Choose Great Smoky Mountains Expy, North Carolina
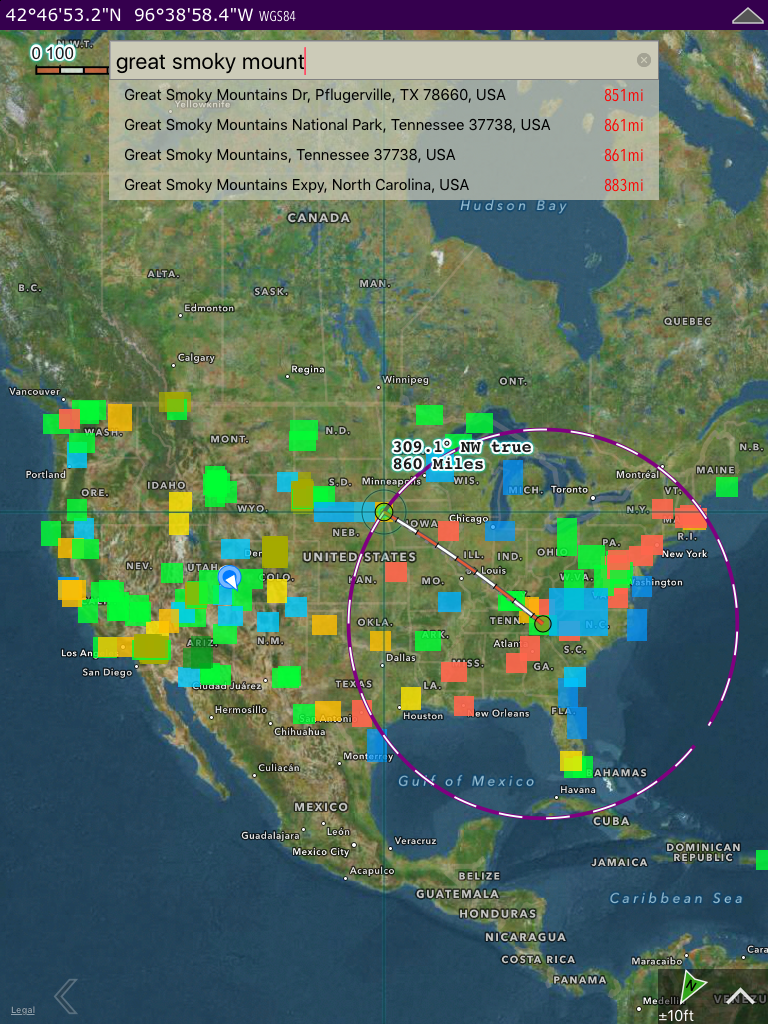 (296, 185)
